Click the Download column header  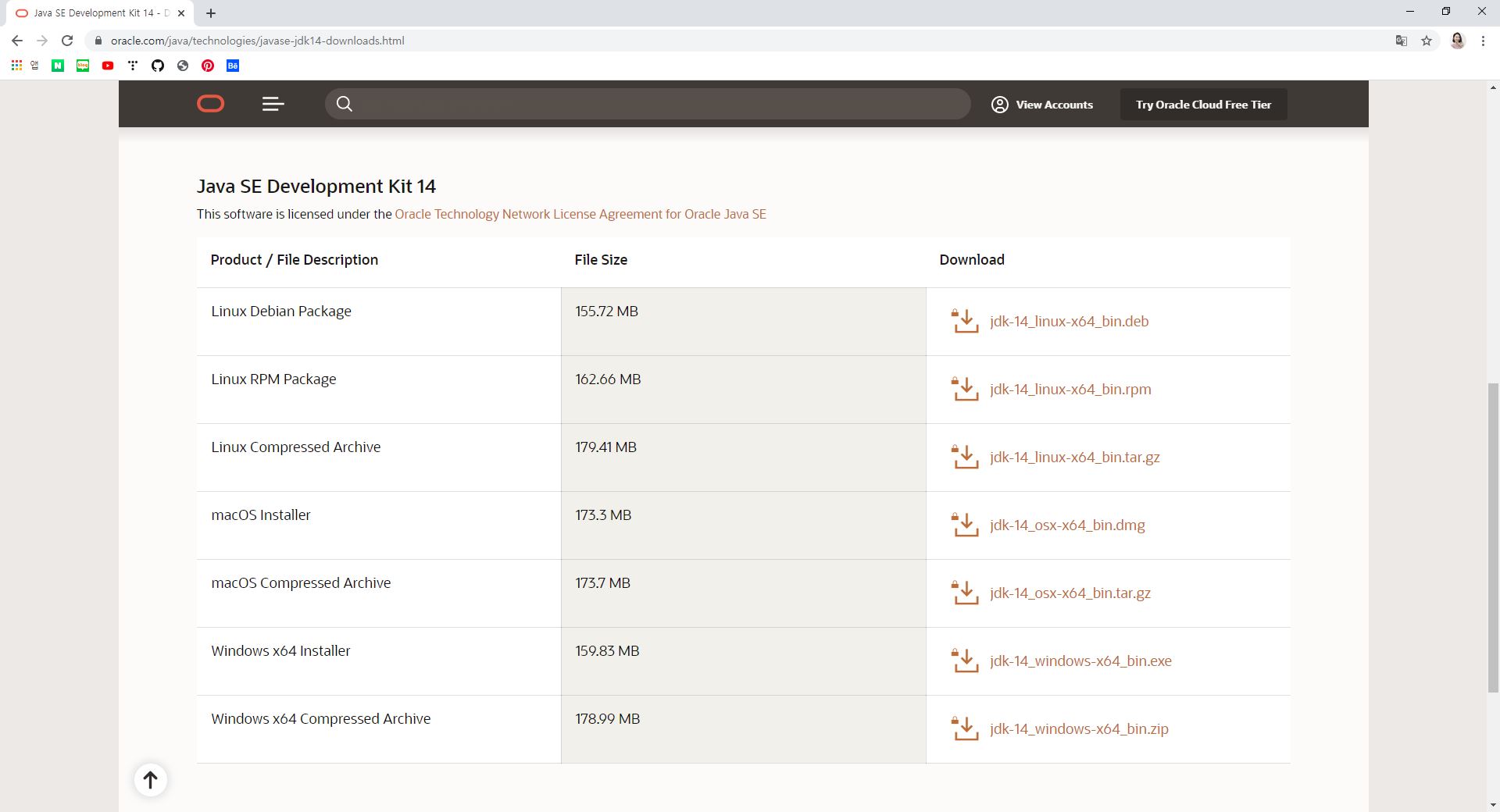972,260
